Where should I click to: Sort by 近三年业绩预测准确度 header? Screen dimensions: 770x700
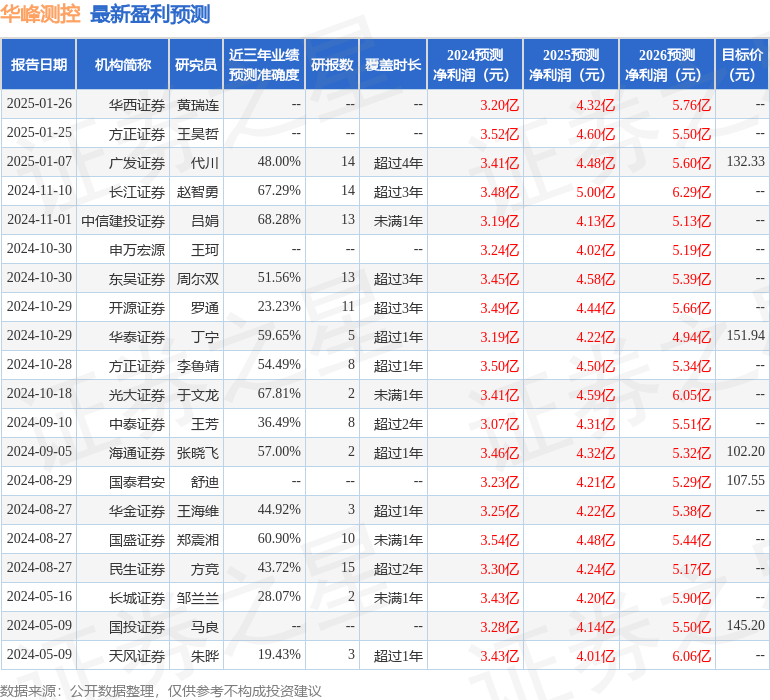[264, 65]
